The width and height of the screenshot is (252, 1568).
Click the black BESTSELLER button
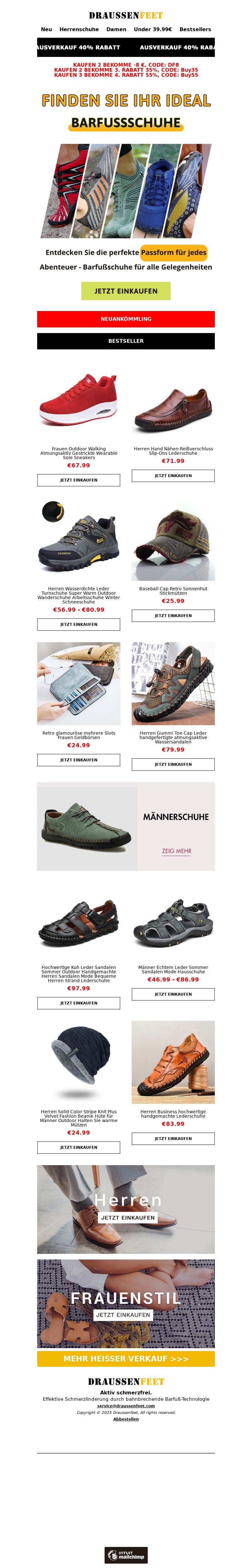point(126,341)
